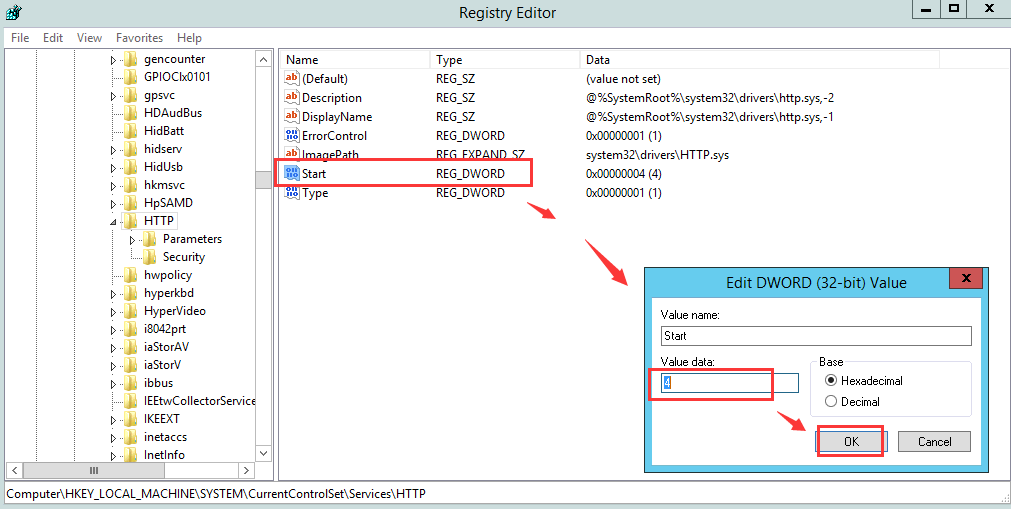
Task: Click the ErrorControl binary value icon
Action: (x=292, y=135)
